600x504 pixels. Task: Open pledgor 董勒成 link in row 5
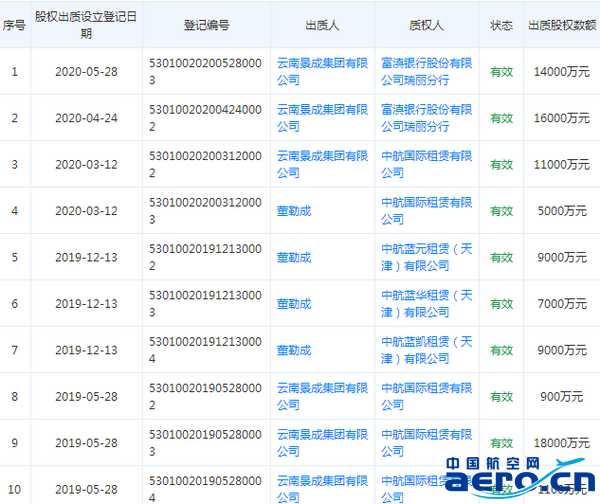coord(294,257)
